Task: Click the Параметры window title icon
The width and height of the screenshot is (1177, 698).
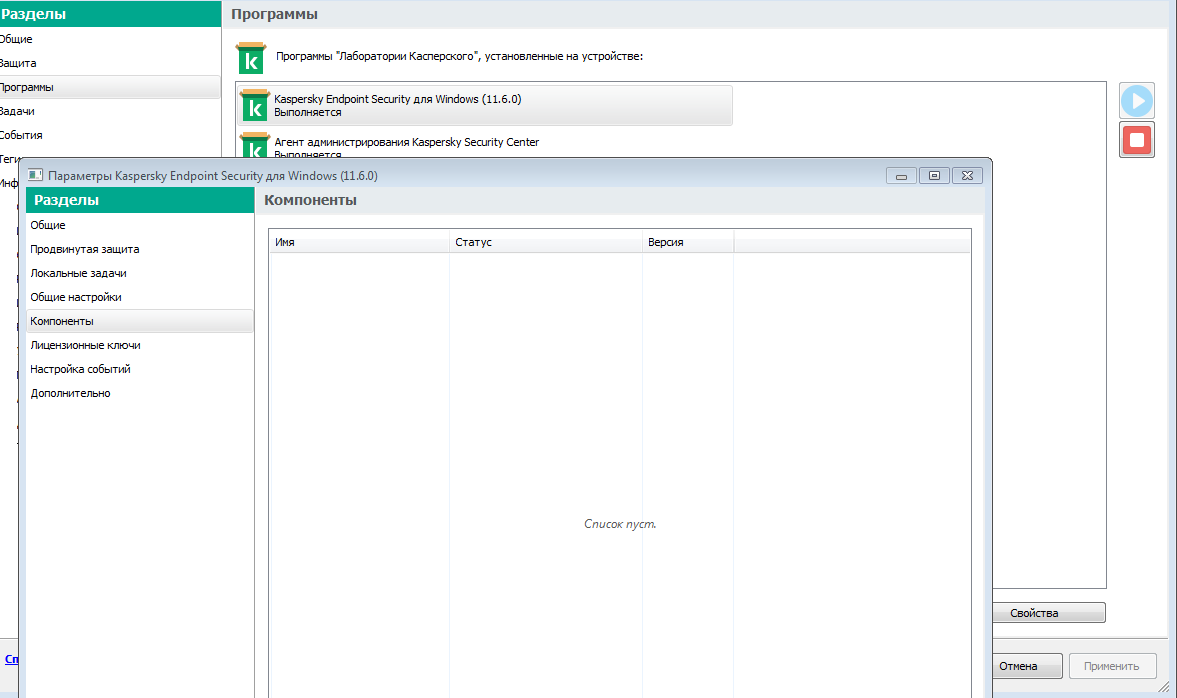Action: tap(35, 175)
